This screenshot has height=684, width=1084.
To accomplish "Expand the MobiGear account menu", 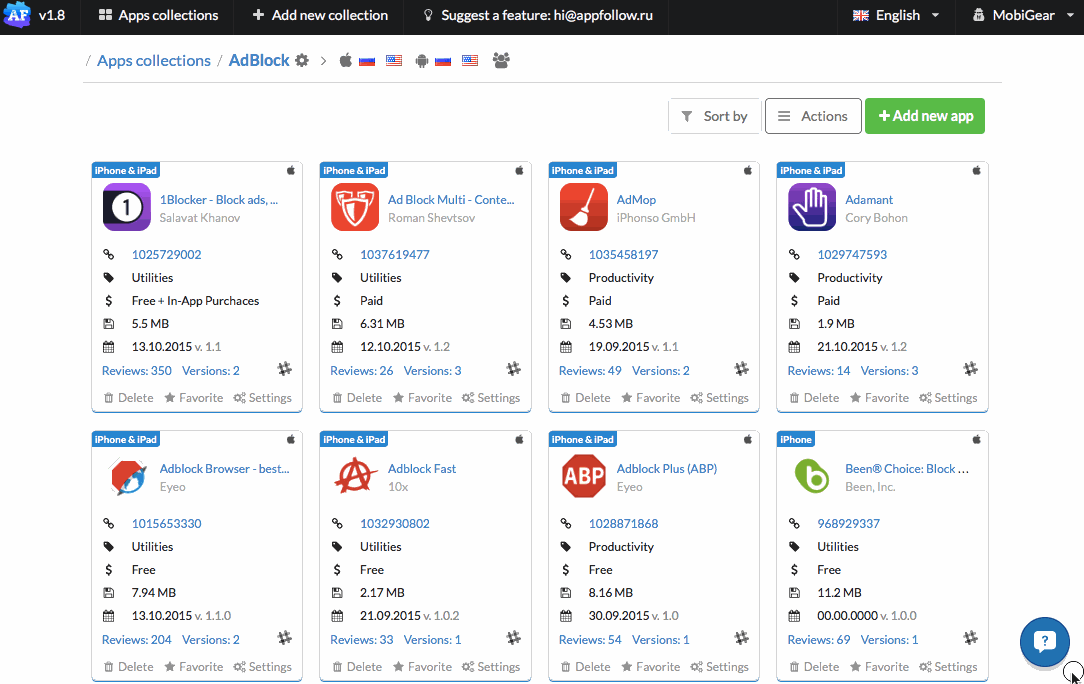I will tap(1014, 15).
